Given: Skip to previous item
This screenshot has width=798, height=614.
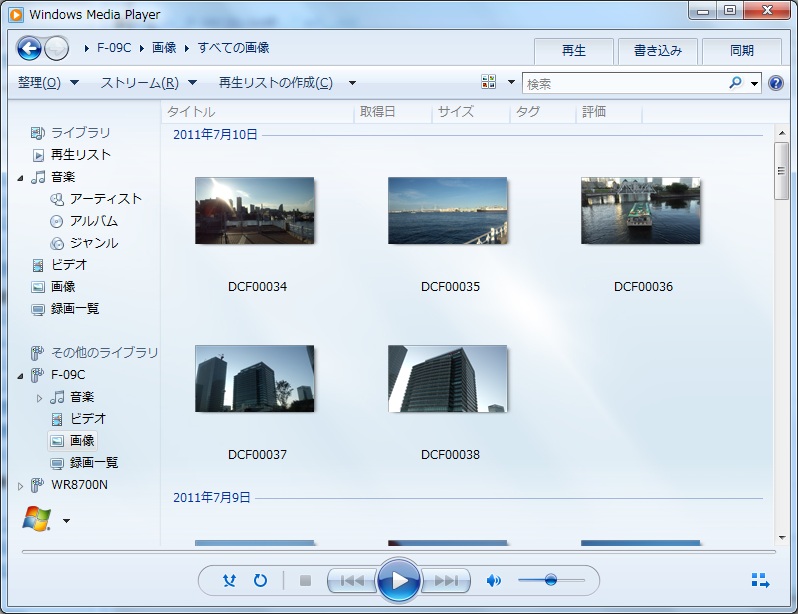Looking at the screenshot, I should click(x=352, y=580).
